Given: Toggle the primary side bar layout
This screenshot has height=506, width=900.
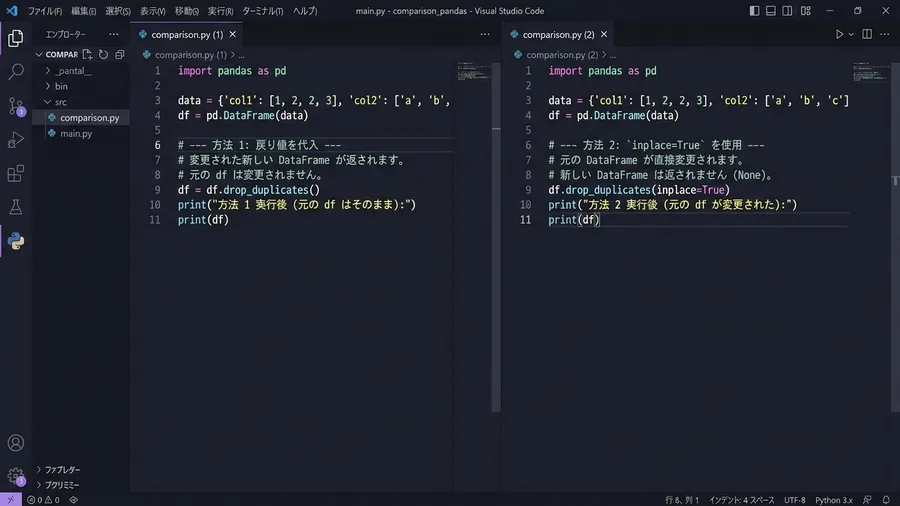Looking at the screenshot, I should (x=754, y=11).
